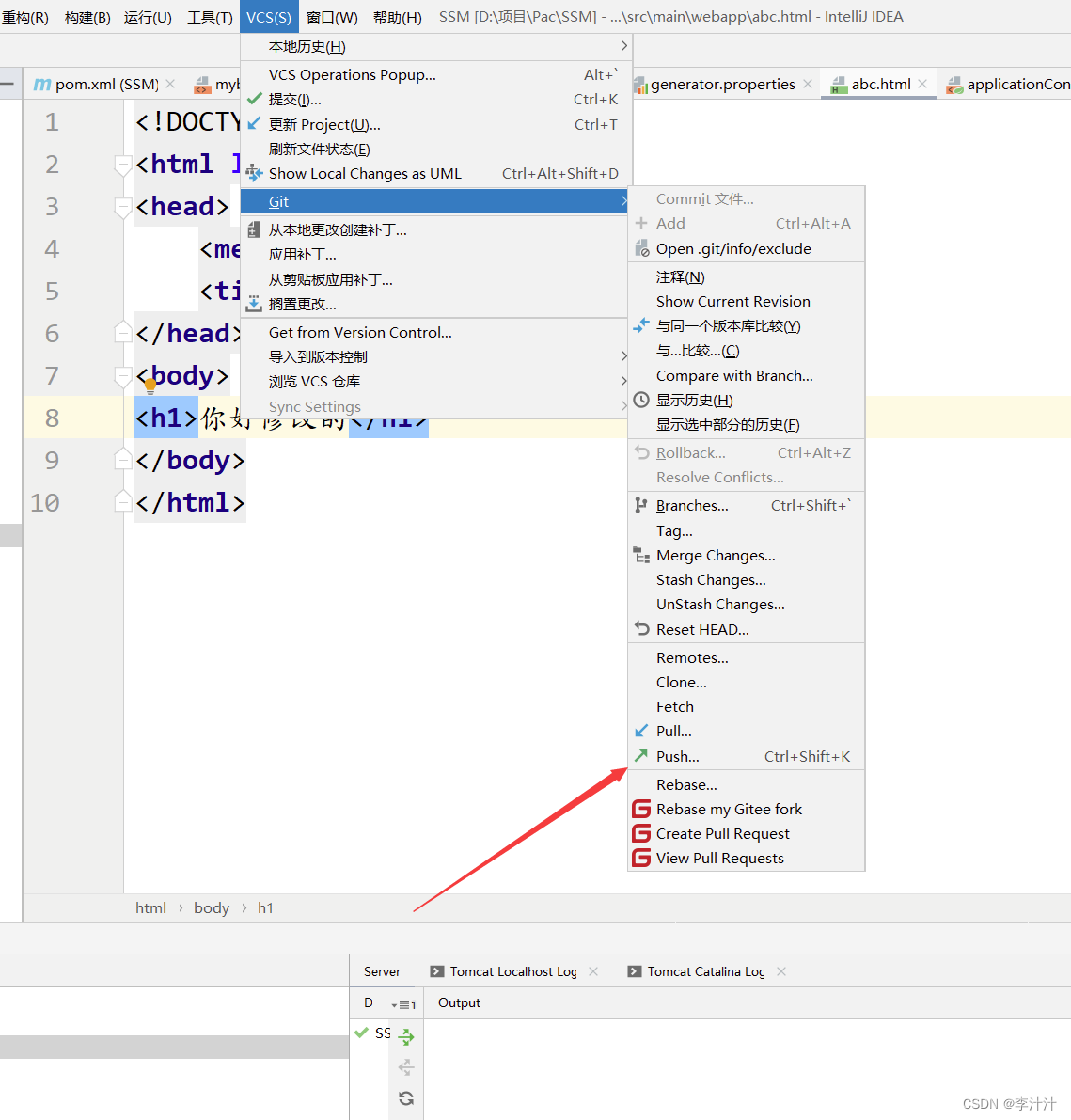
Task: Click the intention lightbulb icon in the editor
Action: coord(150,386)
